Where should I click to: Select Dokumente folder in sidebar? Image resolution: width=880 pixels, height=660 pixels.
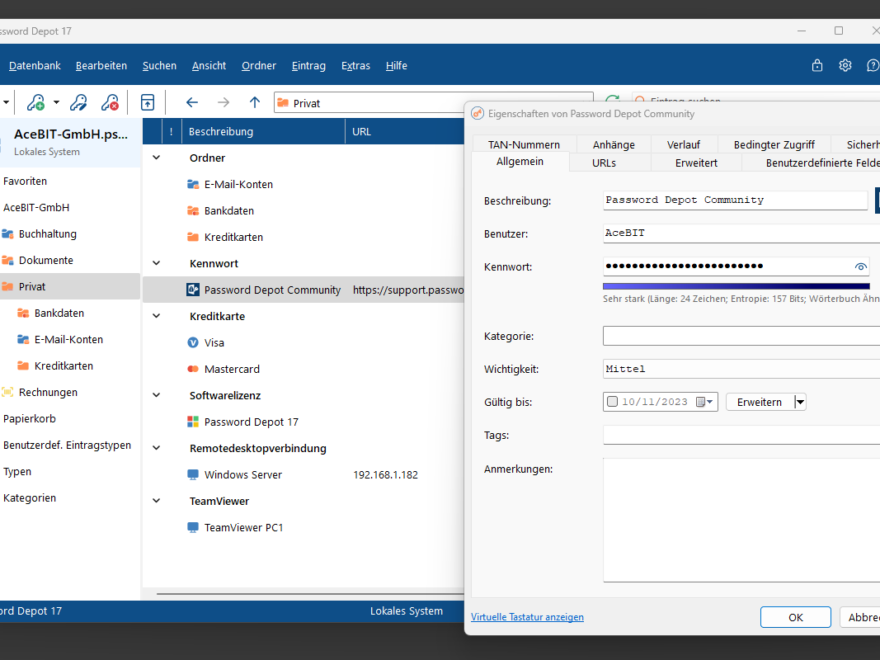pos(45,260)
